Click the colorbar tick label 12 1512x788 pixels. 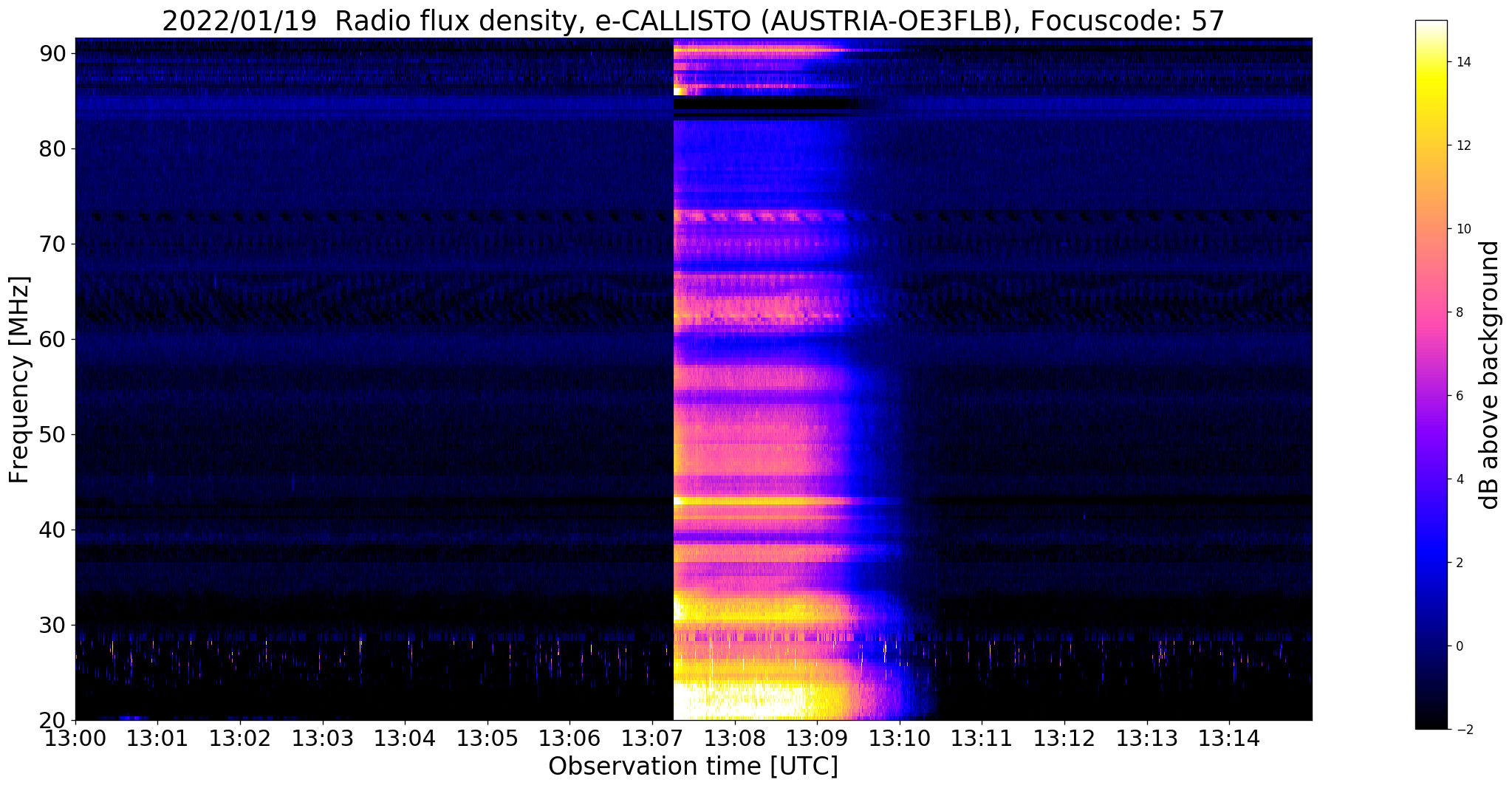1462,145
